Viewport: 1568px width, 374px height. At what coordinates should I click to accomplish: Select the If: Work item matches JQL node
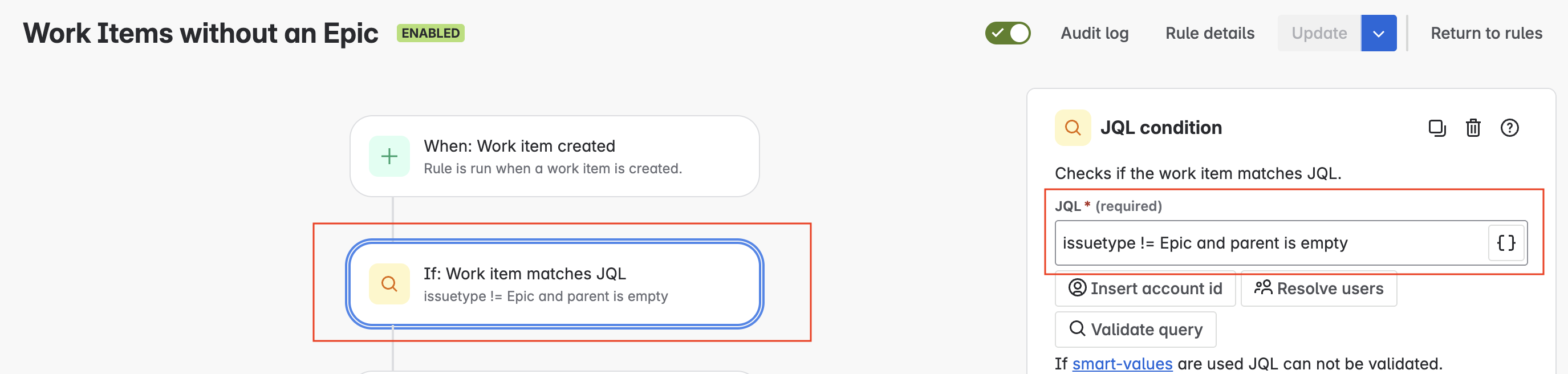click(x=555, y=283)
